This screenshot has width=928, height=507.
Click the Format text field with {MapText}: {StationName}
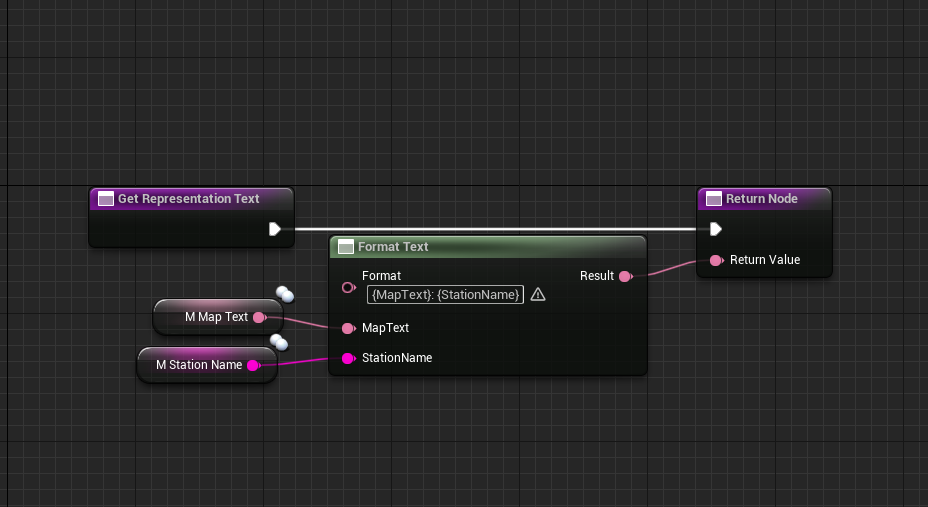pos(445,295)
